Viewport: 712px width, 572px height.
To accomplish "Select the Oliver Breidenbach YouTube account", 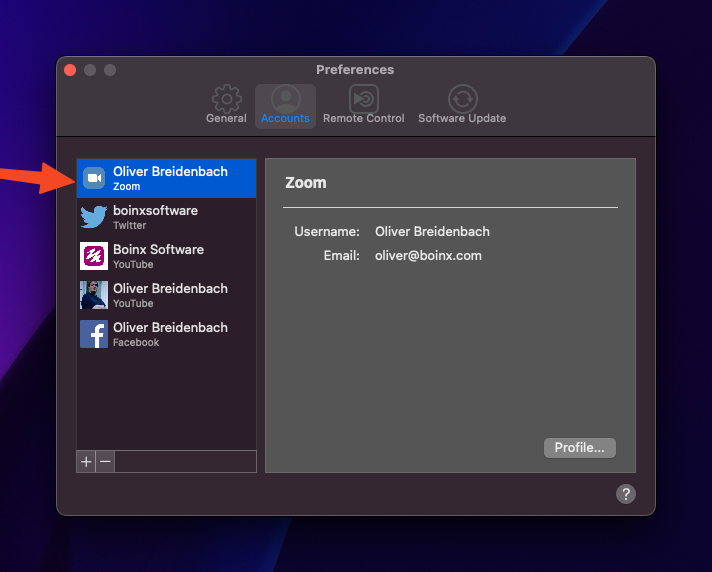I will pos(166,295).
